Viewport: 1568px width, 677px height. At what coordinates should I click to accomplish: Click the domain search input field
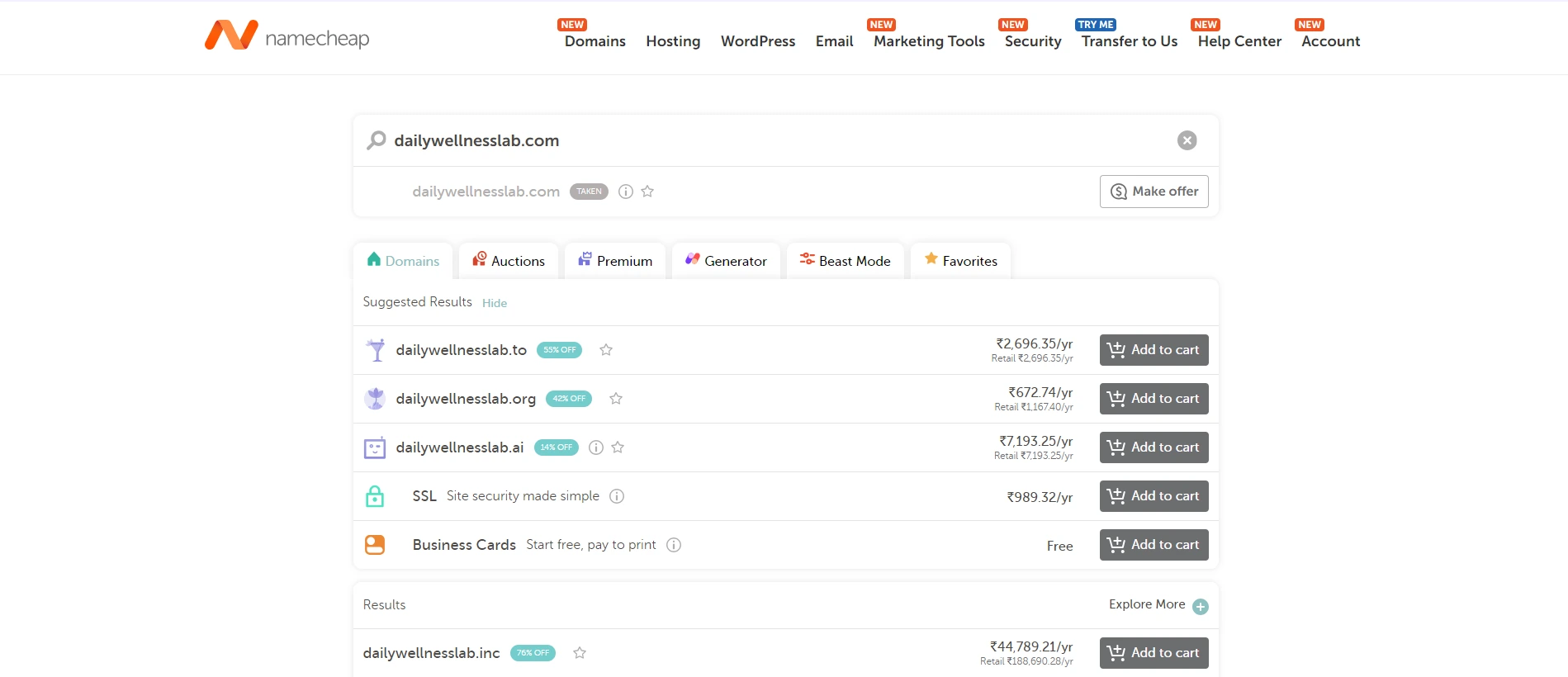(x=776, y=140)
